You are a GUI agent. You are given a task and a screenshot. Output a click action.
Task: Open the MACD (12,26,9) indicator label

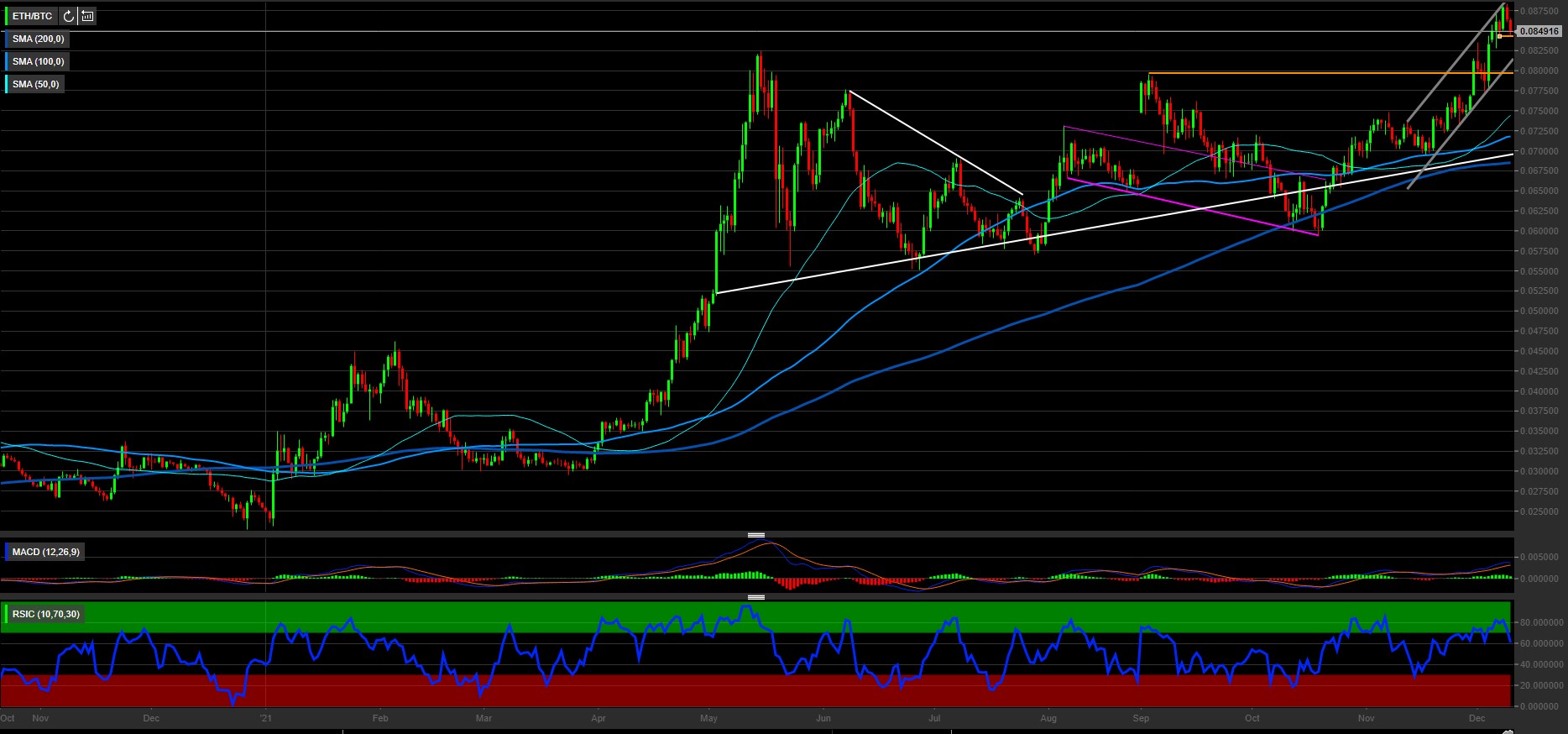pyautogui.click(x=46, y=552)
